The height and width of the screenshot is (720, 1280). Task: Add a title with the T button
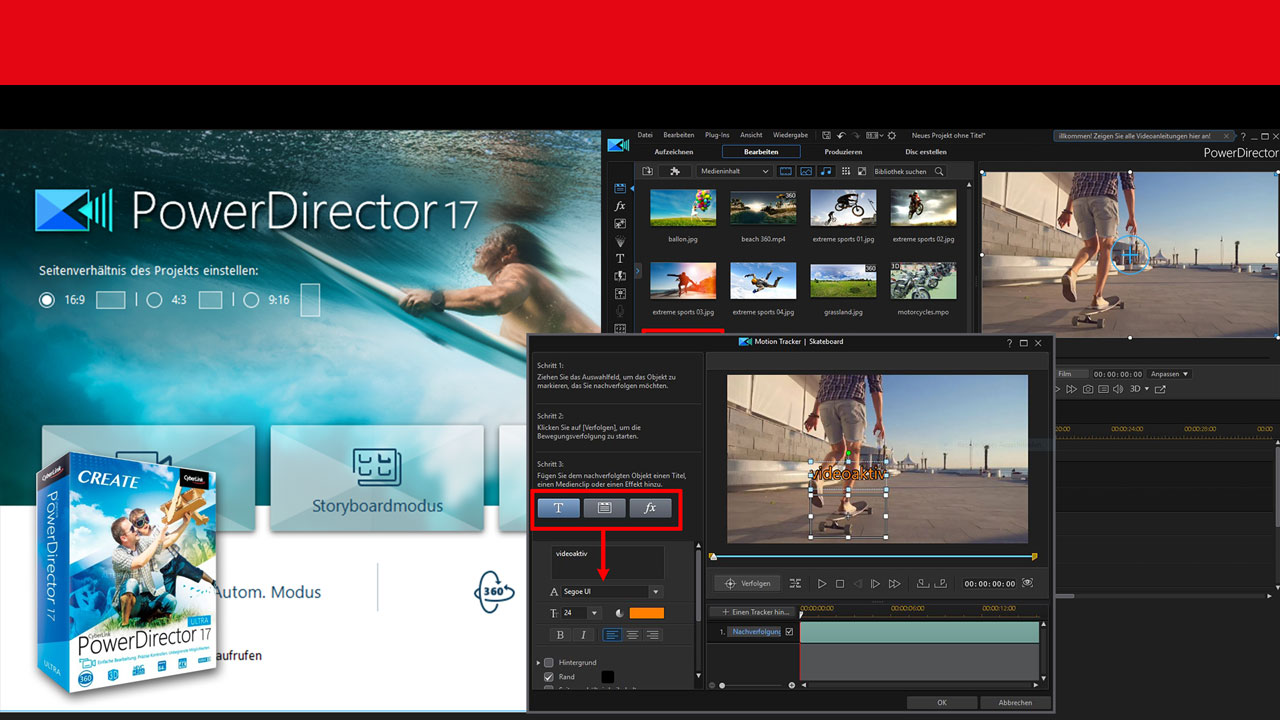(558, 508)
